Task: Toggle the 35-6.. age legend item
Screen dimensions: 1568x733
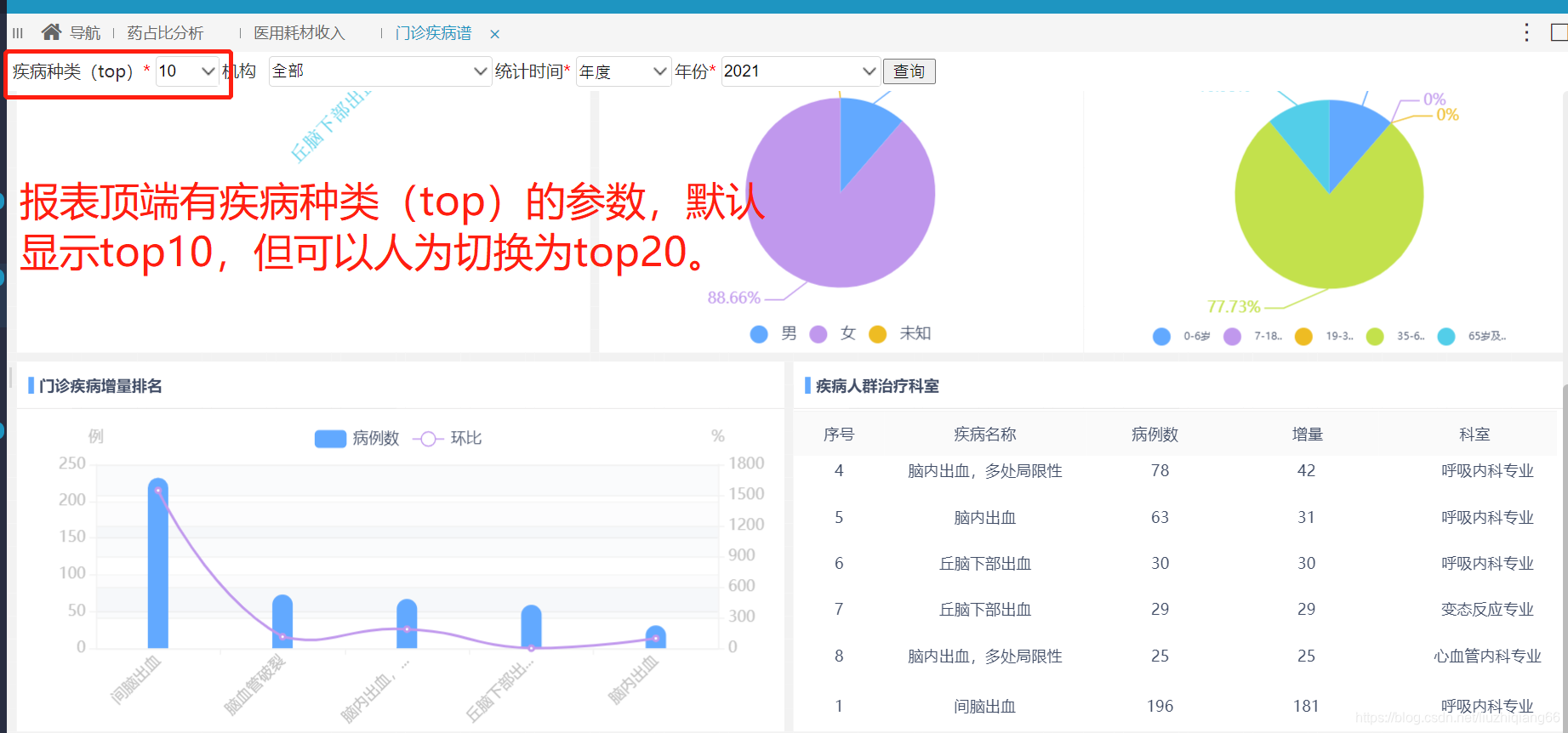Action: click(x=1396, y=336)
